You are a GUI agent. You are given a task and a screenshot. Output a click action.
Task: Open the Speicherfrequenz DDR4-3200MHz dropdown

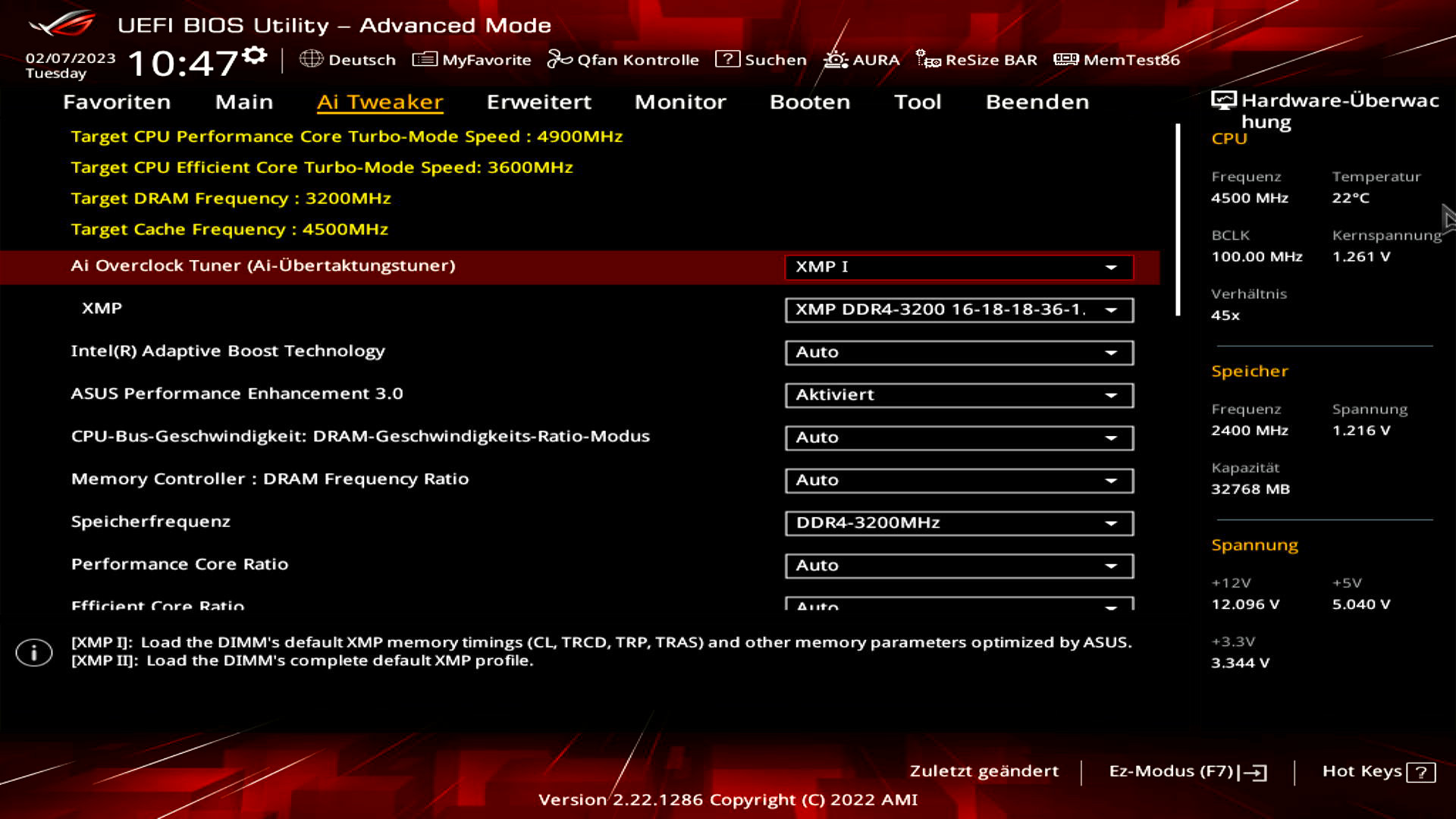pyautogui.click(x=959, y=522)
